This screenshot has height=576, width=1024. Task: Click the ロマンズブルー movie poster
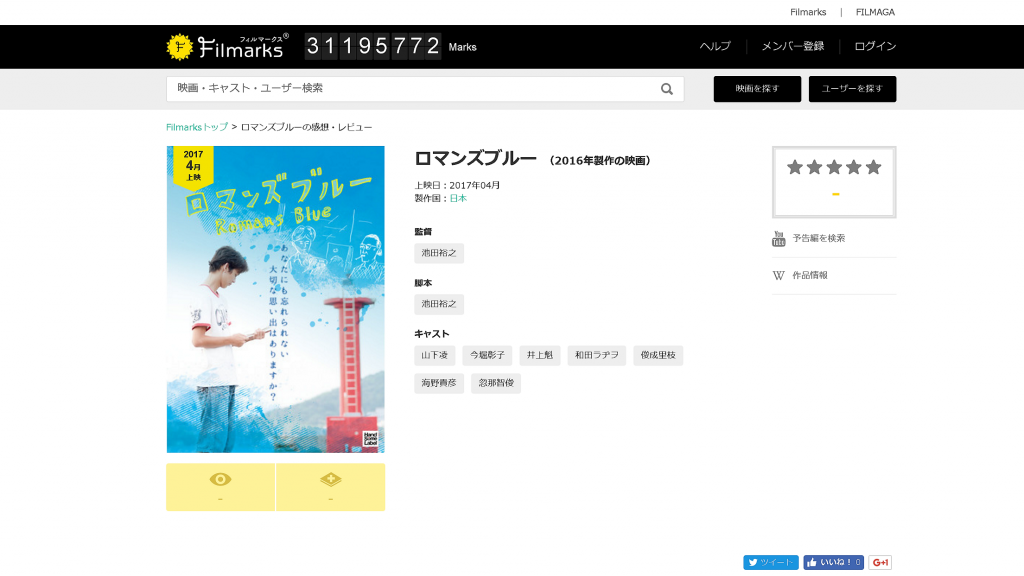click(276, 299)
